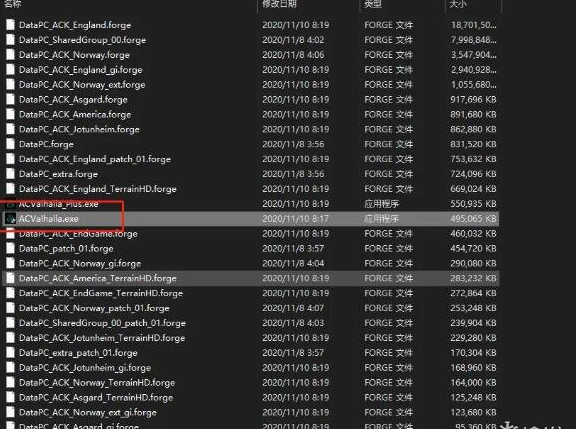Click file icon of DataPC_ACK_America_TerrainHD.forge
This screenshot has width=576, height=429.
click(x=11, y=278)
